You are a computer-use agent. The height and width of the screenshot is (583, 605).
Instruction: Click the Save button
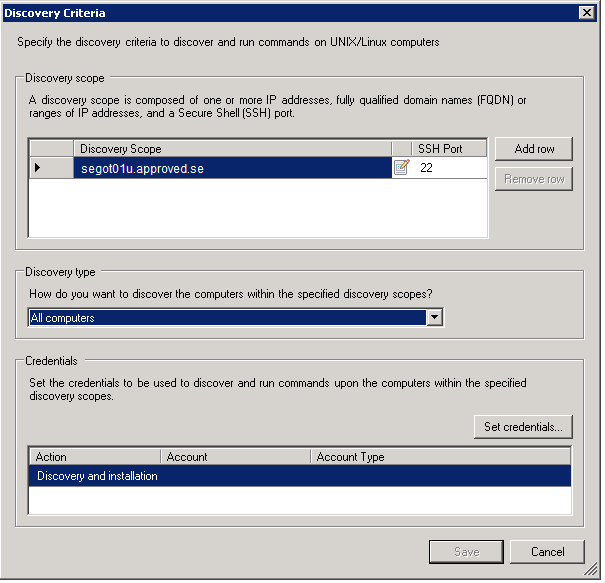(466, 551)
